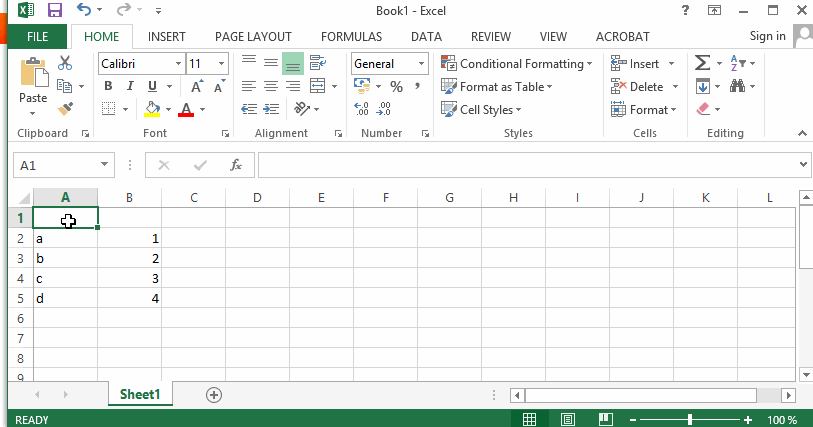Open the General number format dropdown
This screenshot has height=427, width=813.
(421, 64)
